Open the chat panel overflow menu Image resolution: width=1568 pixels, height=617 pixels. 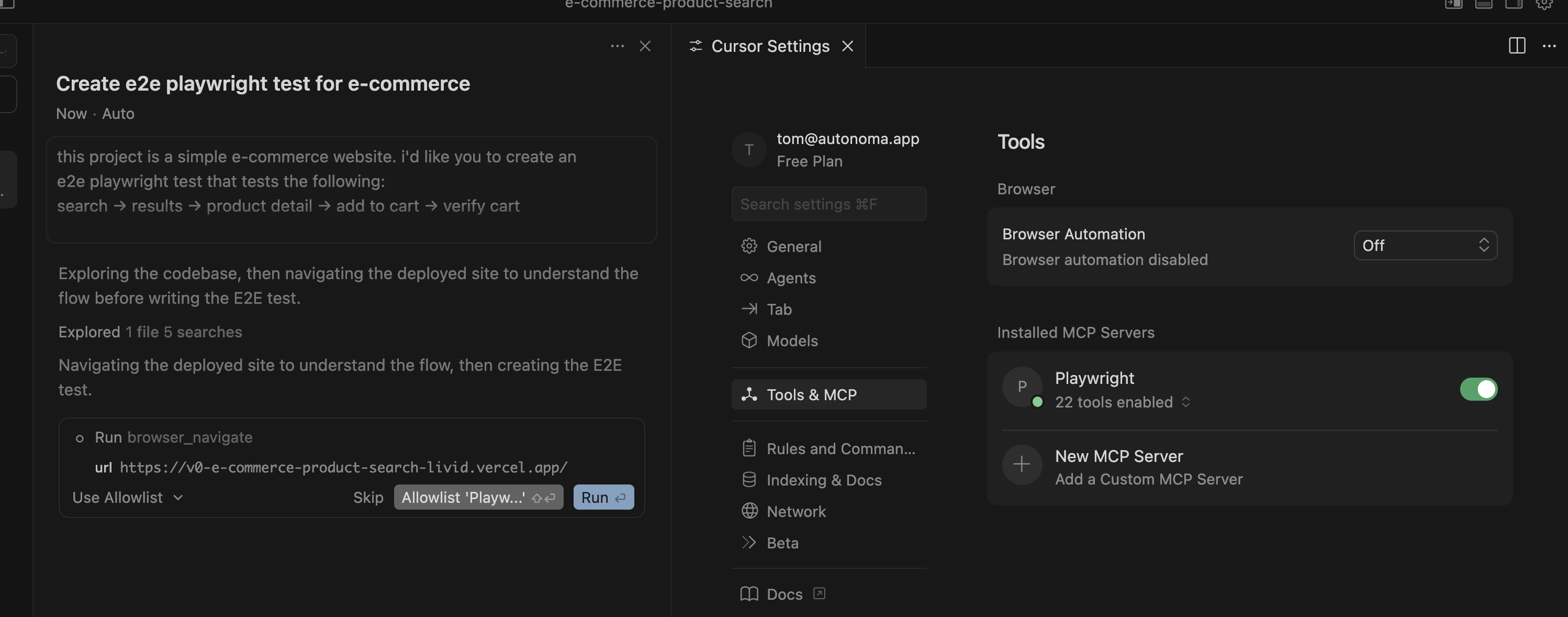pyautogui.click(x=617, y=46)
